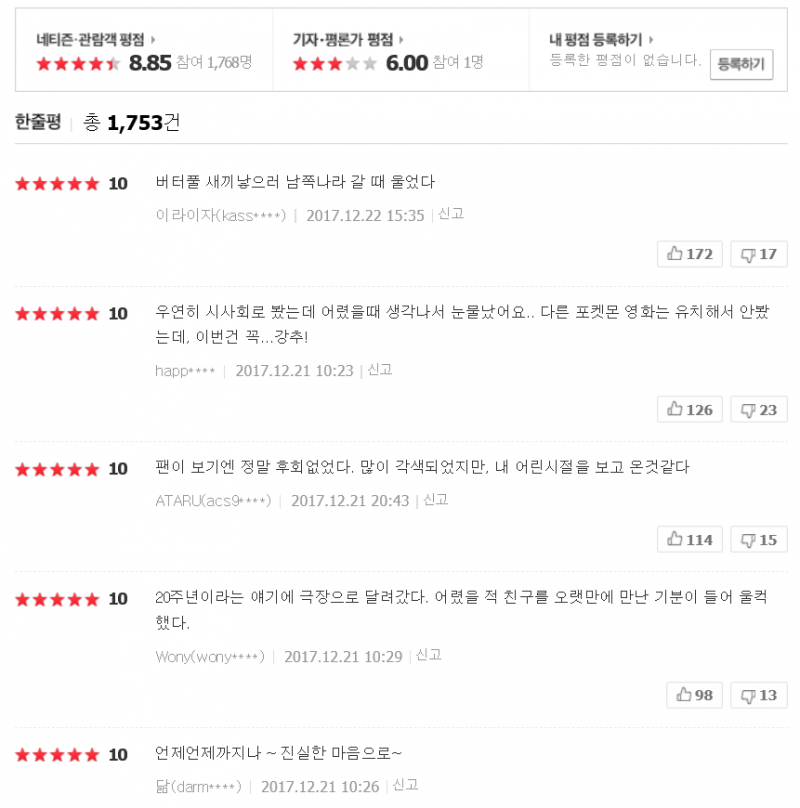800x808 pixels.
Task: Click the critic 6.00 star rating
Action: click(334, 63)
